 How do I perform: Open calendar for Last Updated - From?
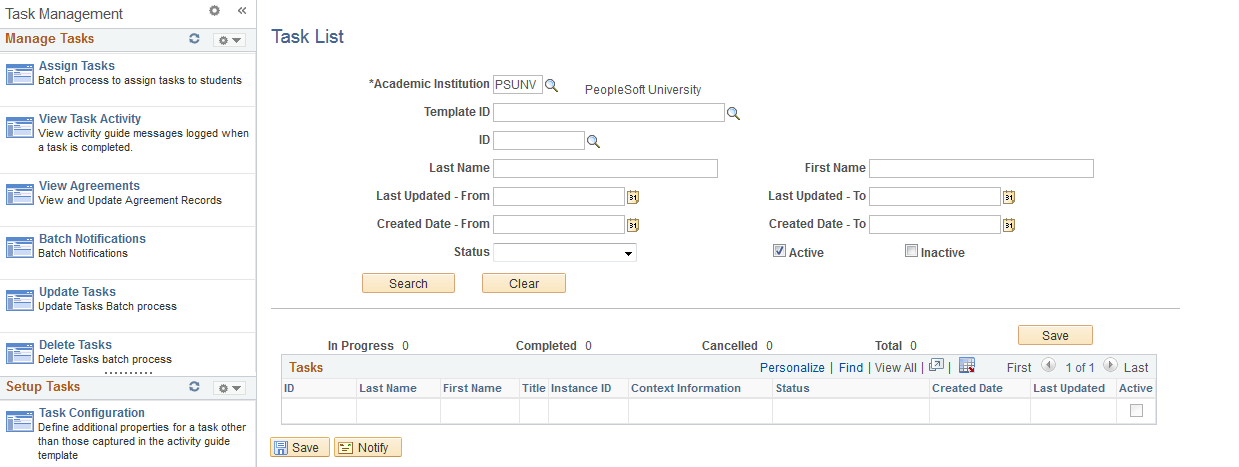click(633, 197)
